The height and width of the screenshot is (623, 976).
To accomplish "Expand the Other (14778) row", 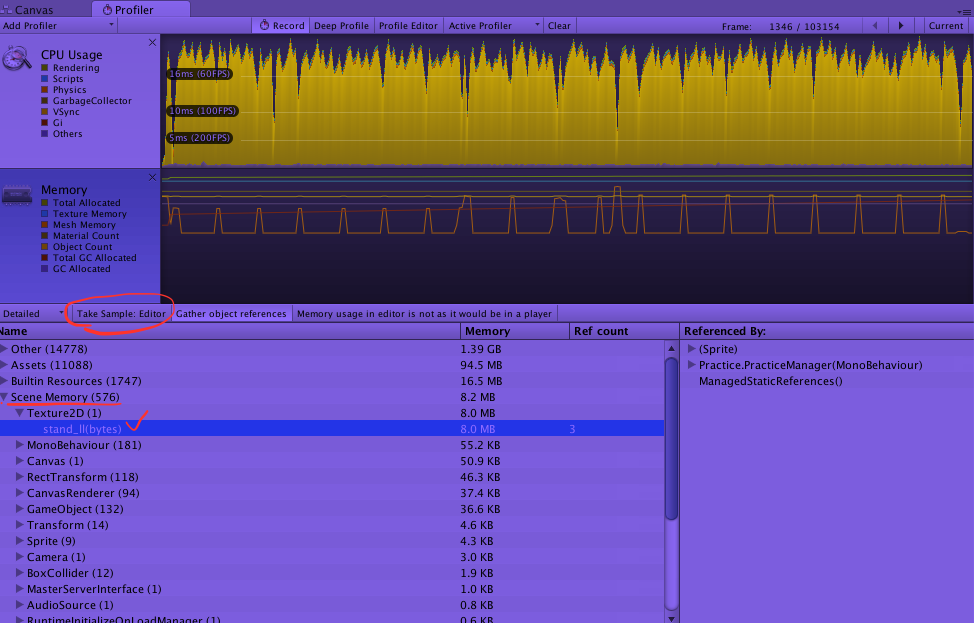I will [x=4, y=349].
